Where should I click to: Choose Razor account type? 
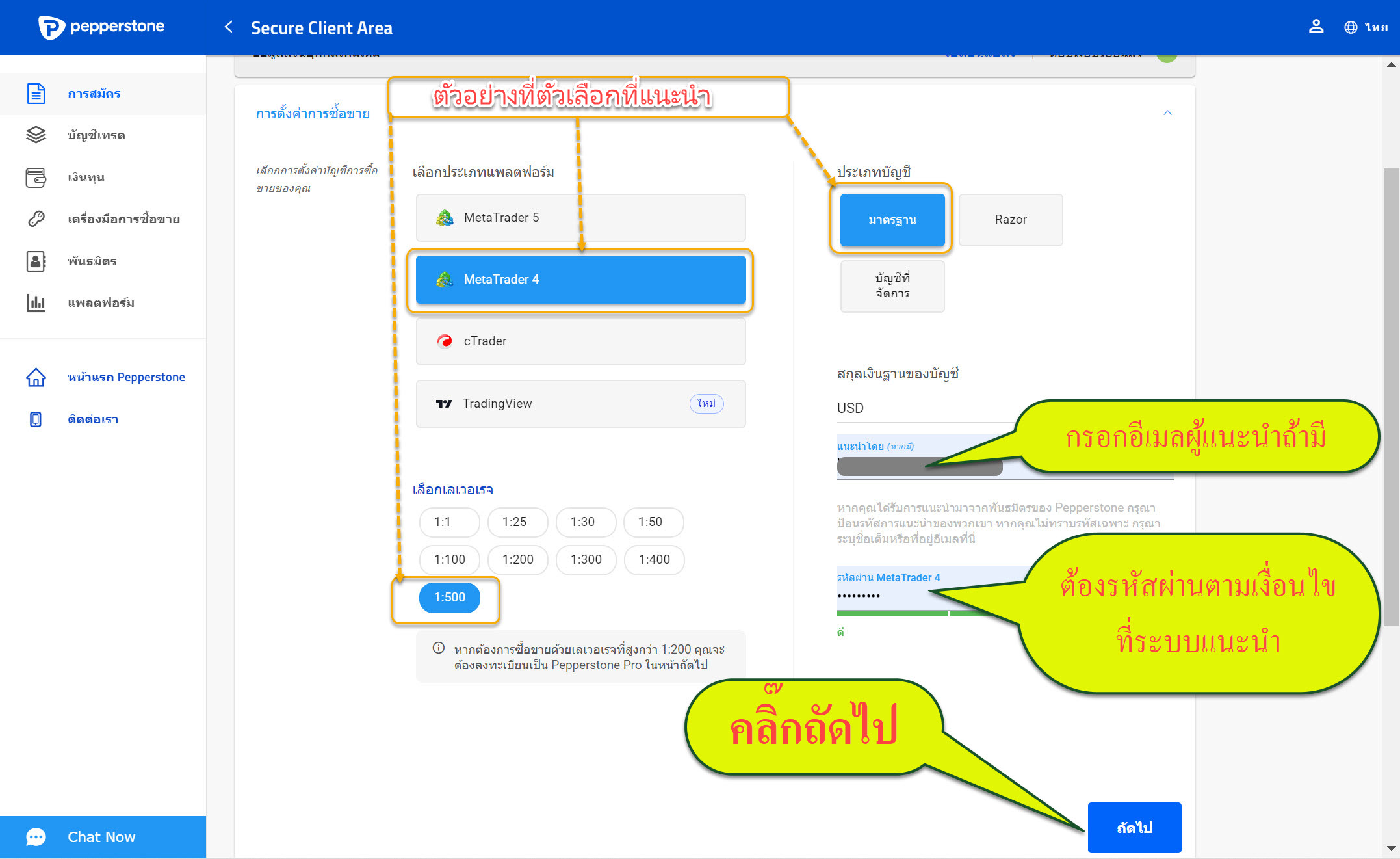1011,220
